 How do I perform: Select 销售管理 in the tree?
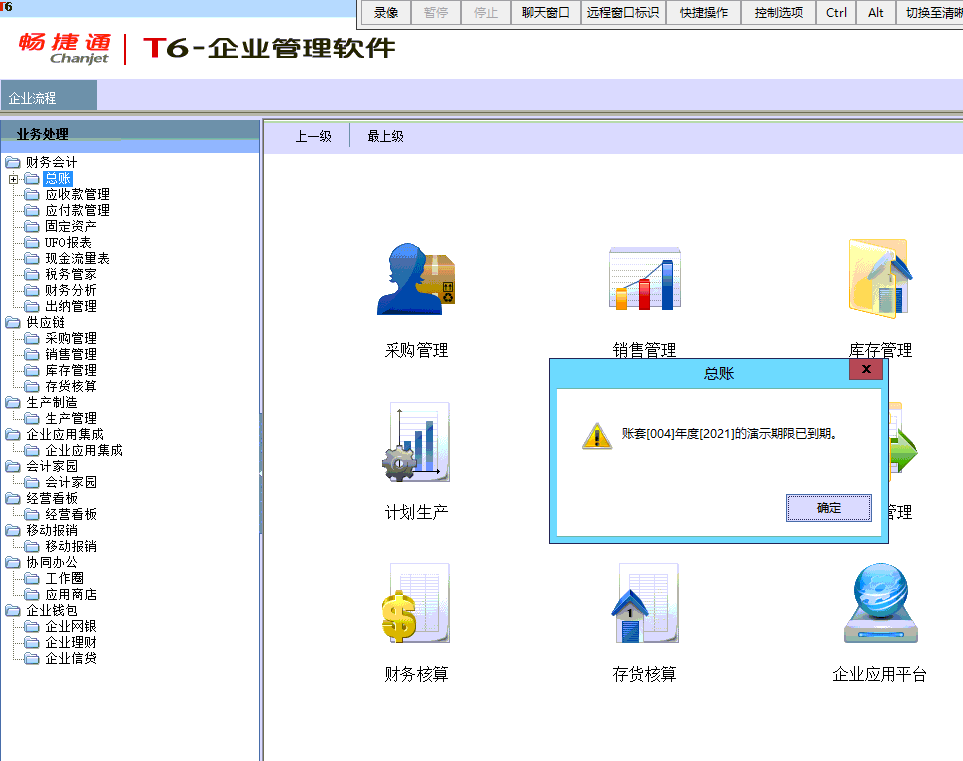click(x=71, y=354)
